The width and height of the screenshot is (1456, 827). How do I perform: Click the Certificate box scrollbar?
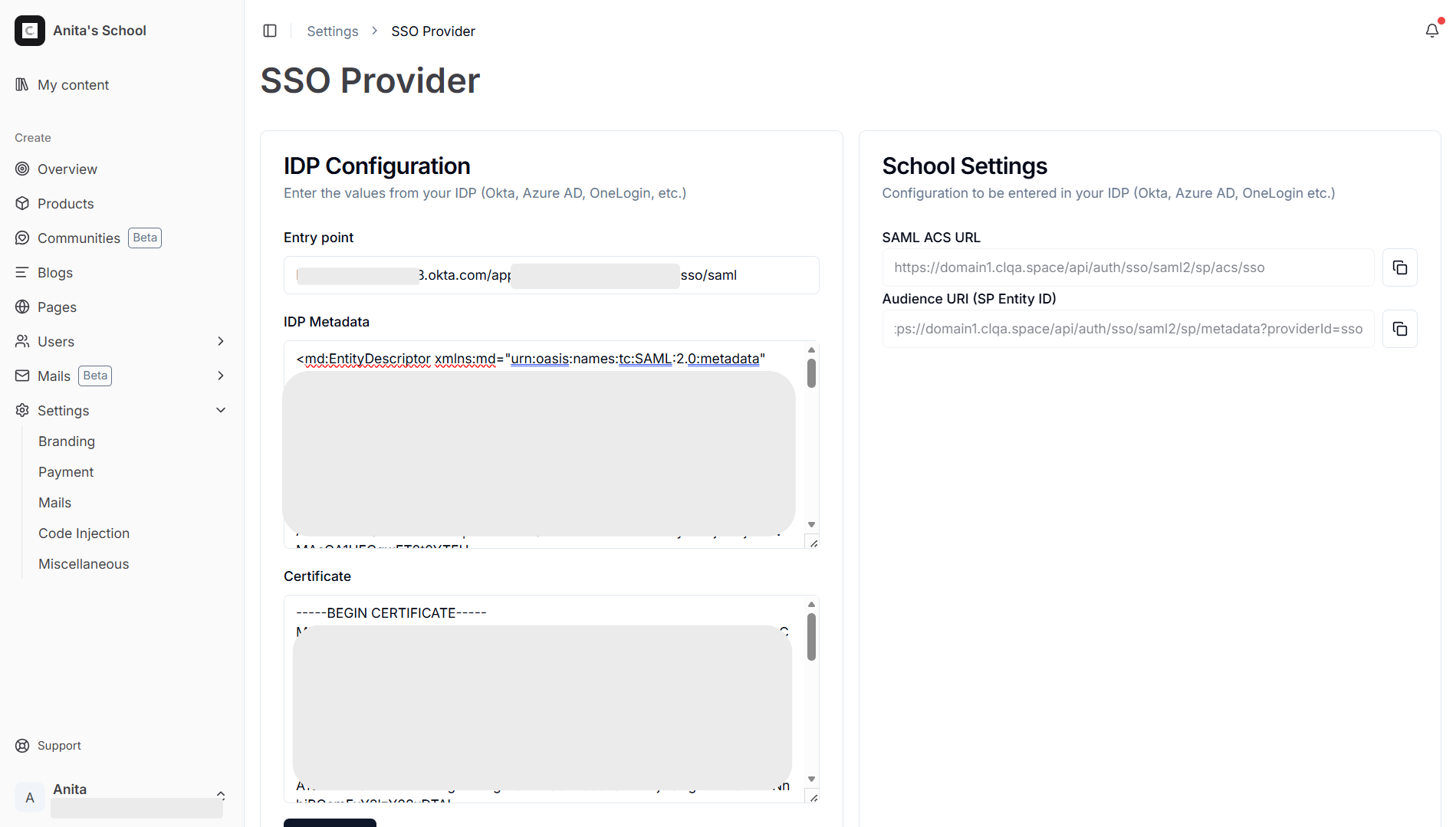coord(811,636)
